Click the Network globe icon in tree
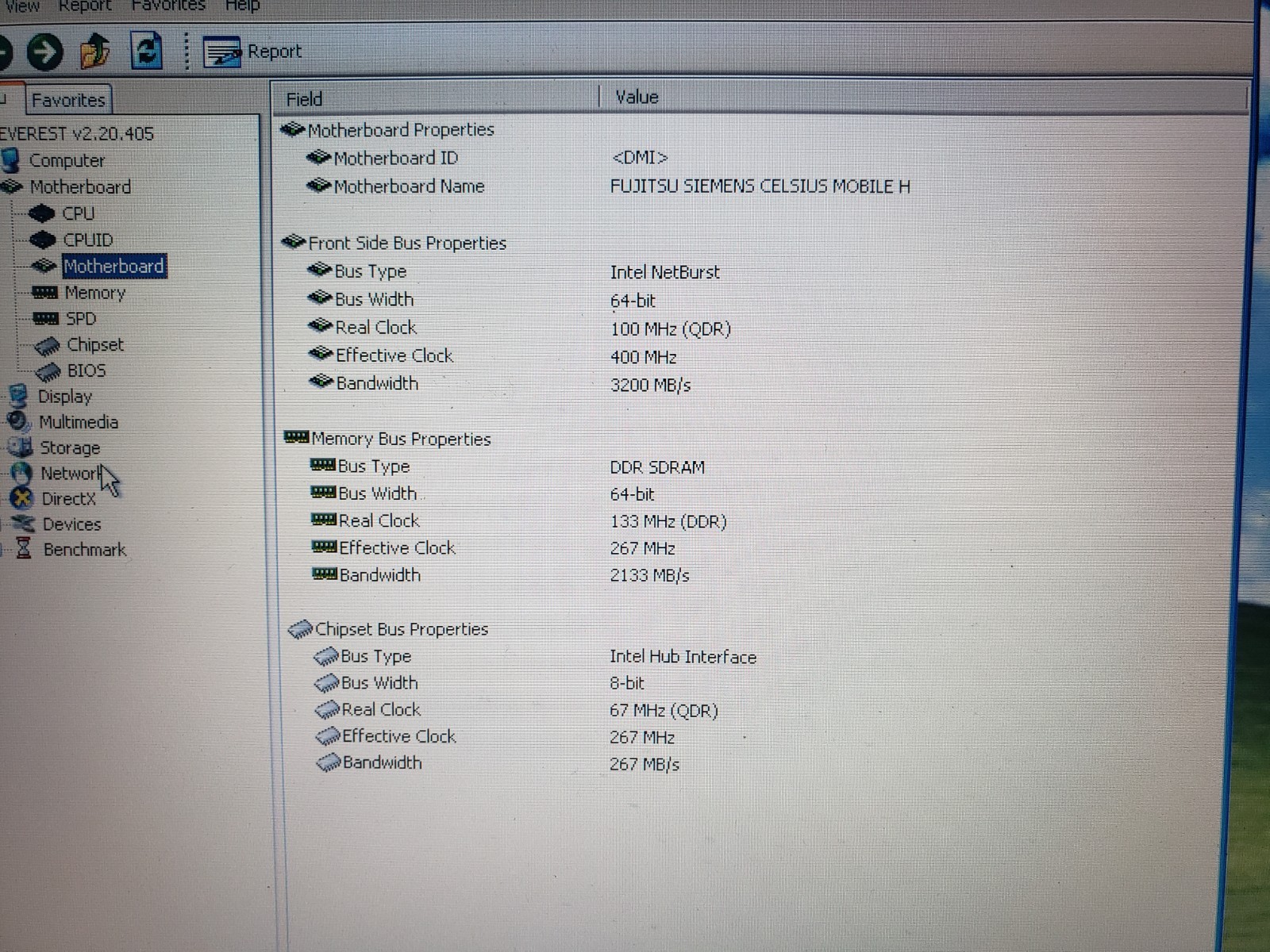Viewport: 1270px width, 952px height. pos(21,474)
